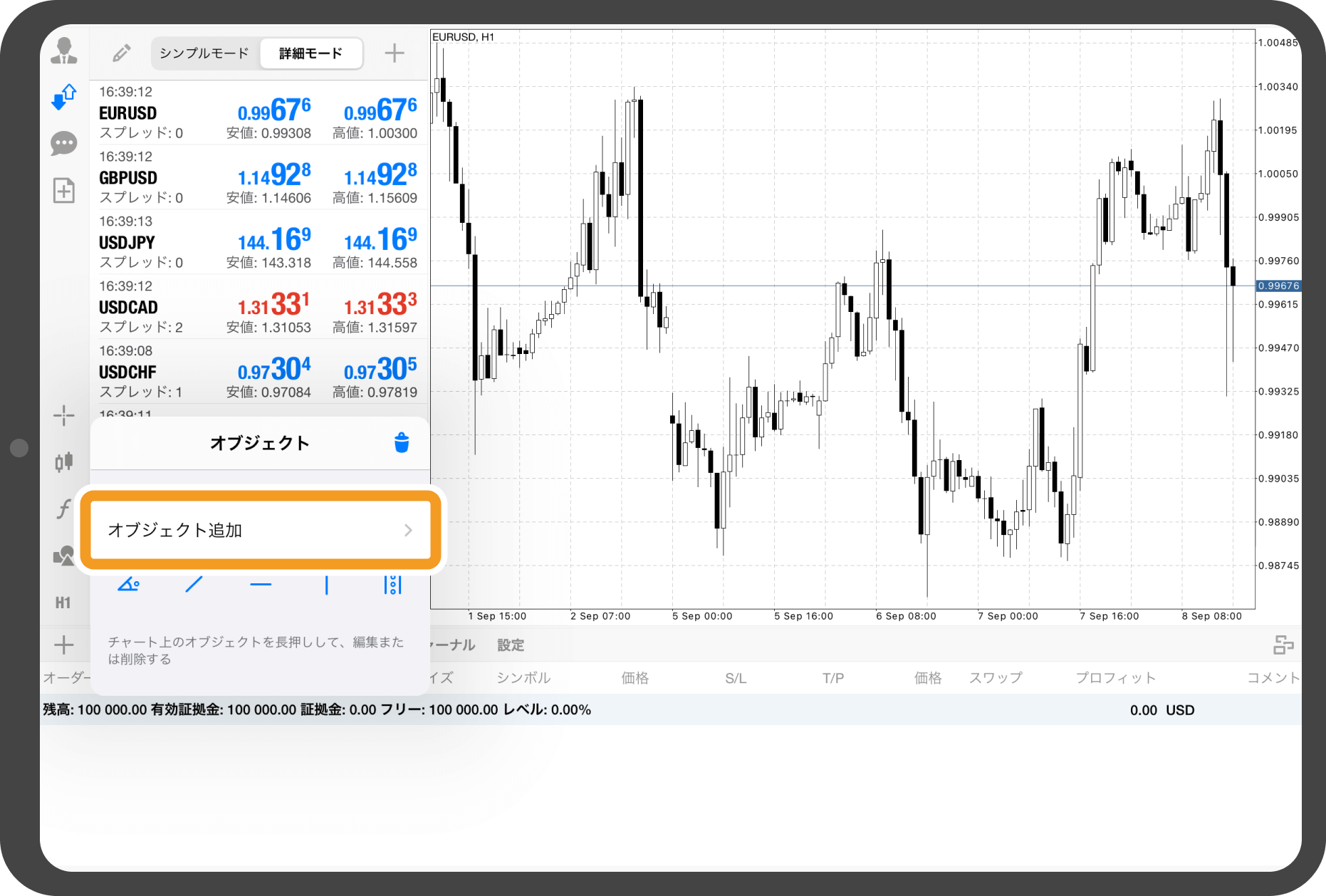Viewport: 1326px width, 896px height.
Task: Click the plus icon above the Orders column
Action: [64, 645]
